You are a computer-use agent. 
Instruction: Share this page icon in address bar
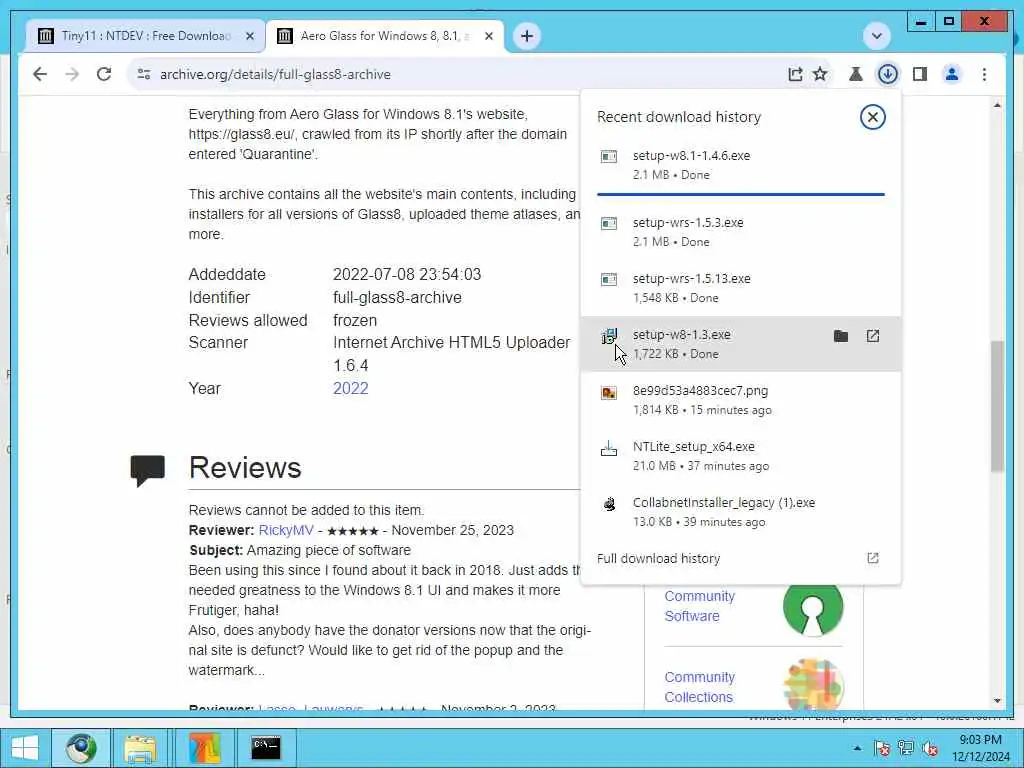pos(795,74)
